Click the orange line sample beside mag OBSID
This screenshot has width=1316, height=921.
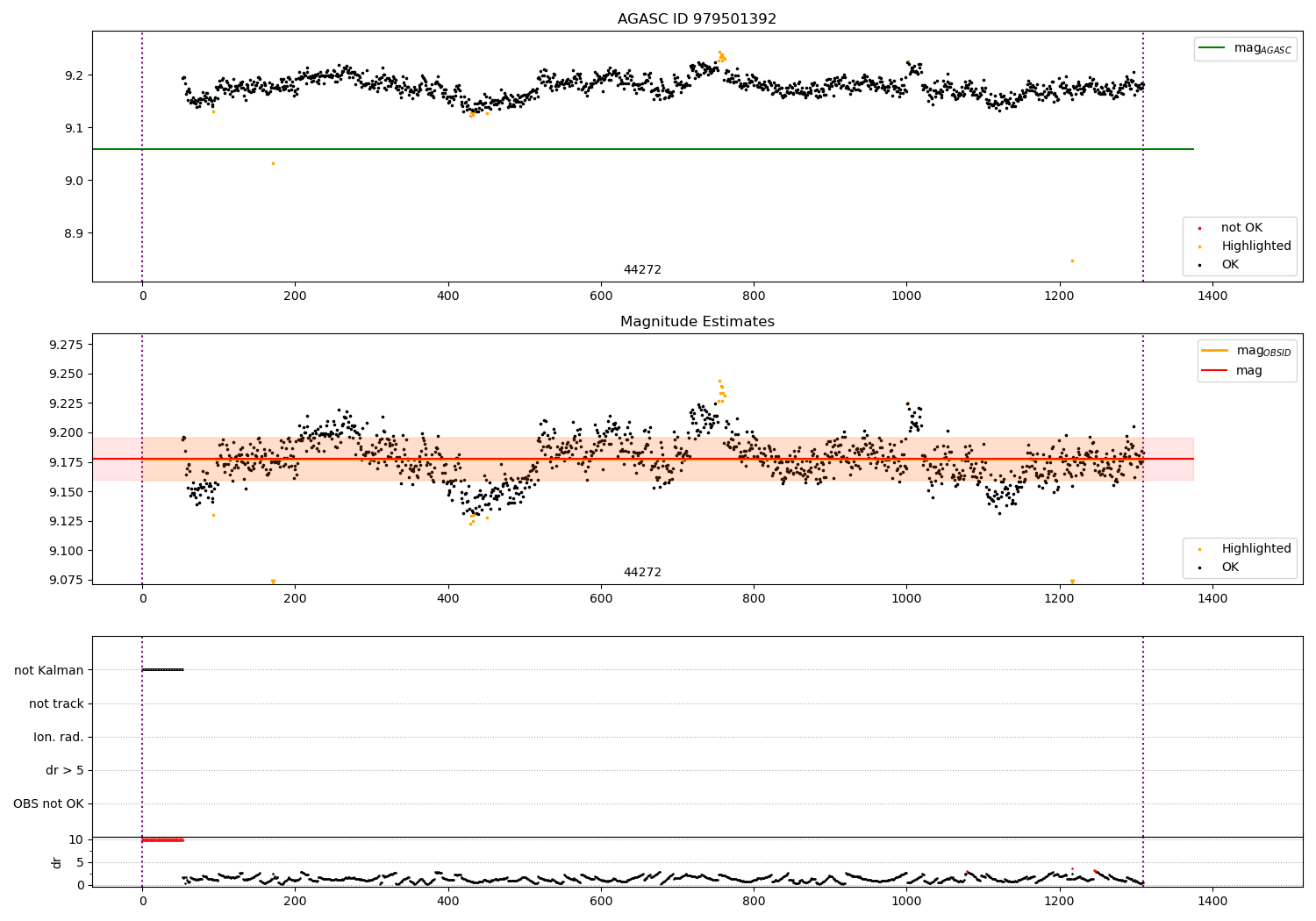[x=1215, y=351]
